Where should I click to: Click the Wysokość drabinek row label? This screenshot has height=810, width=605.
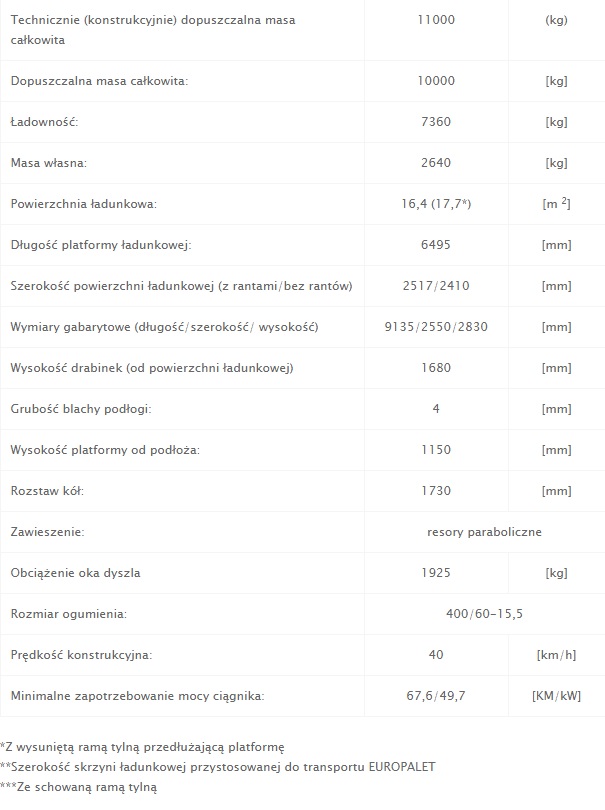(152, 368)
